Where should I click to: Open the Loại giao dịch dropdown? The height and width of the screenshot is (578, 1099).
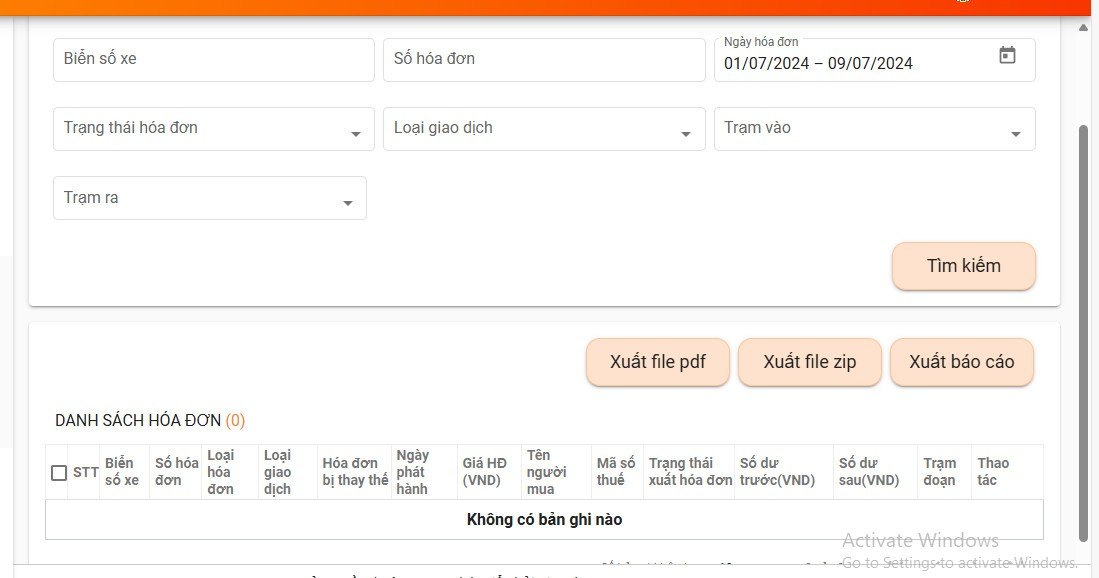pos(543,129)
